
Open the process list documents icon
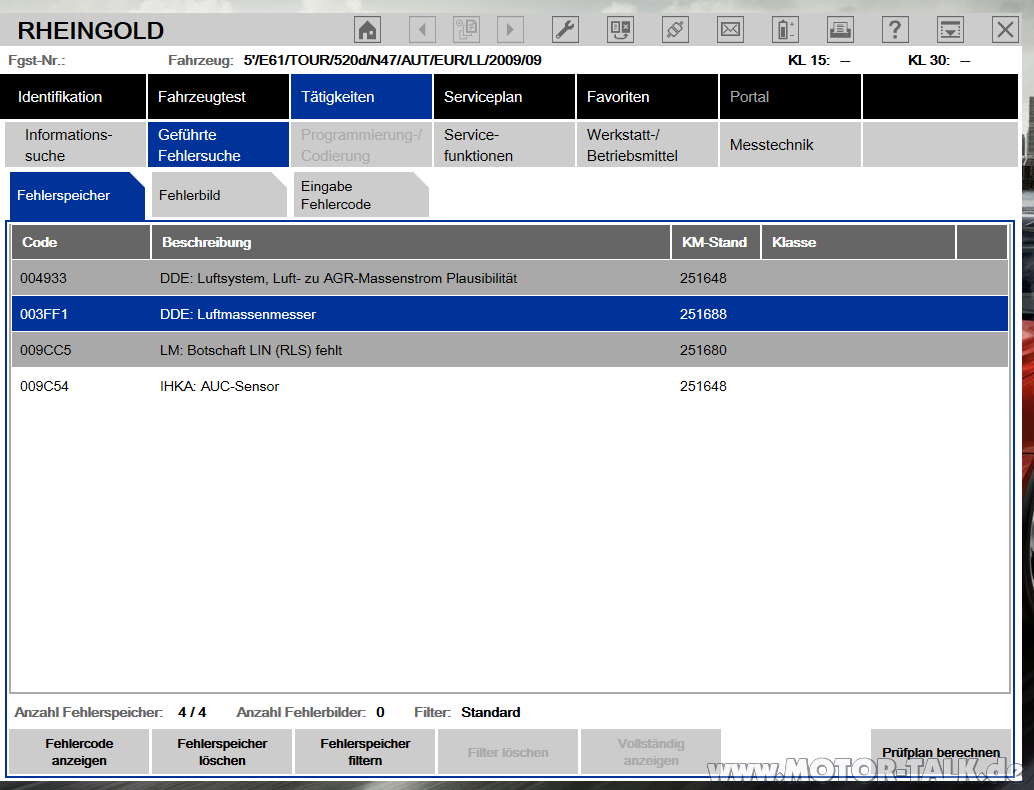[467, 30]
